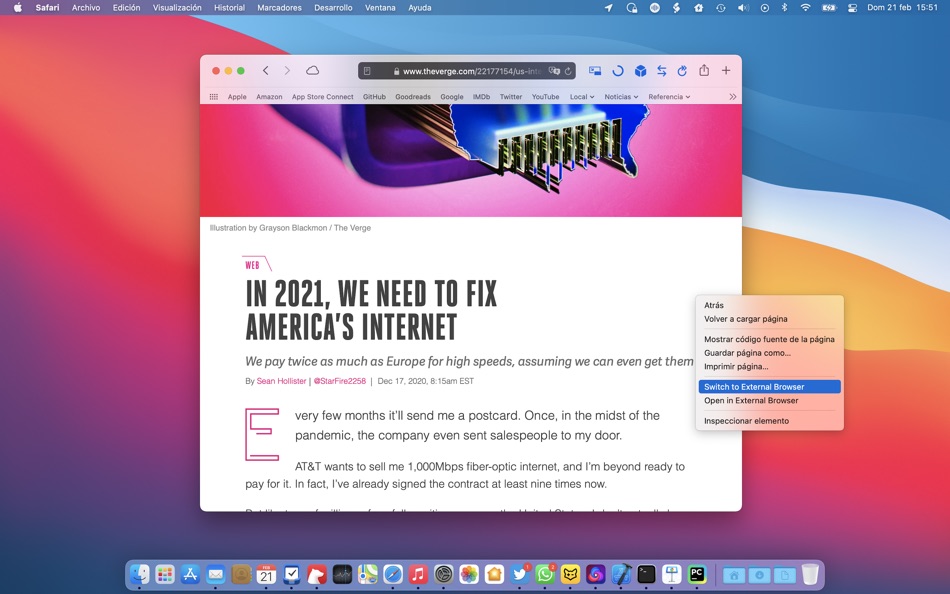The width and height of the screenshot is (950, 594).
Task: Open PyCharm in the Dock
Action: pyautogui.click(x=697, y=574)
